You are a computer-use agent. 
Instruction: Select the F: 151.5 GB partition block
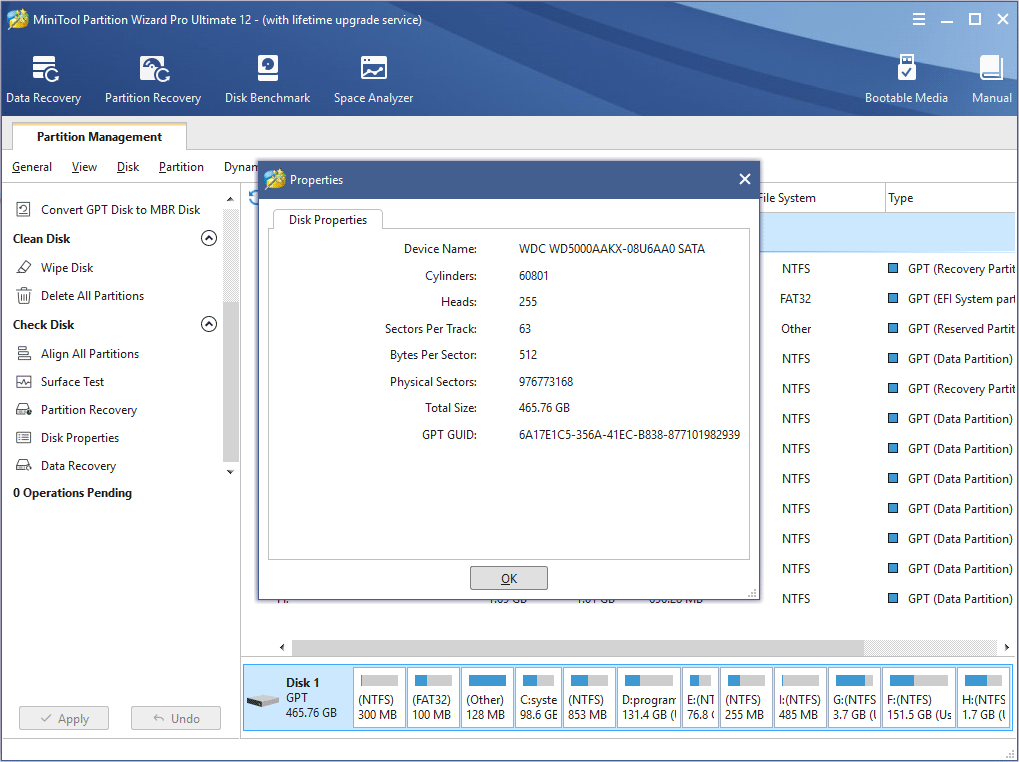coord(919,697)
